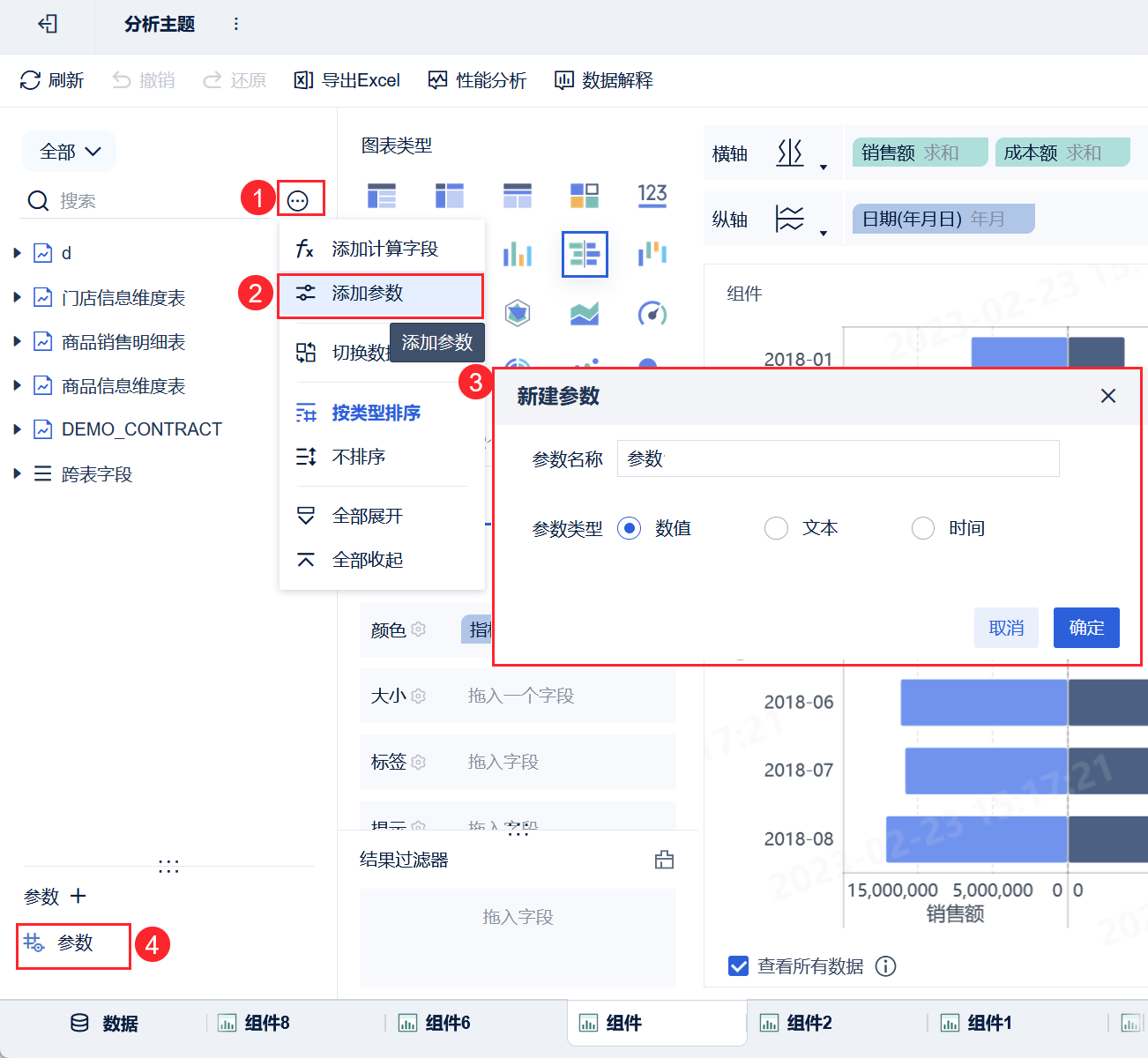Select the radar chart type icon

click(x=518, y=313)
